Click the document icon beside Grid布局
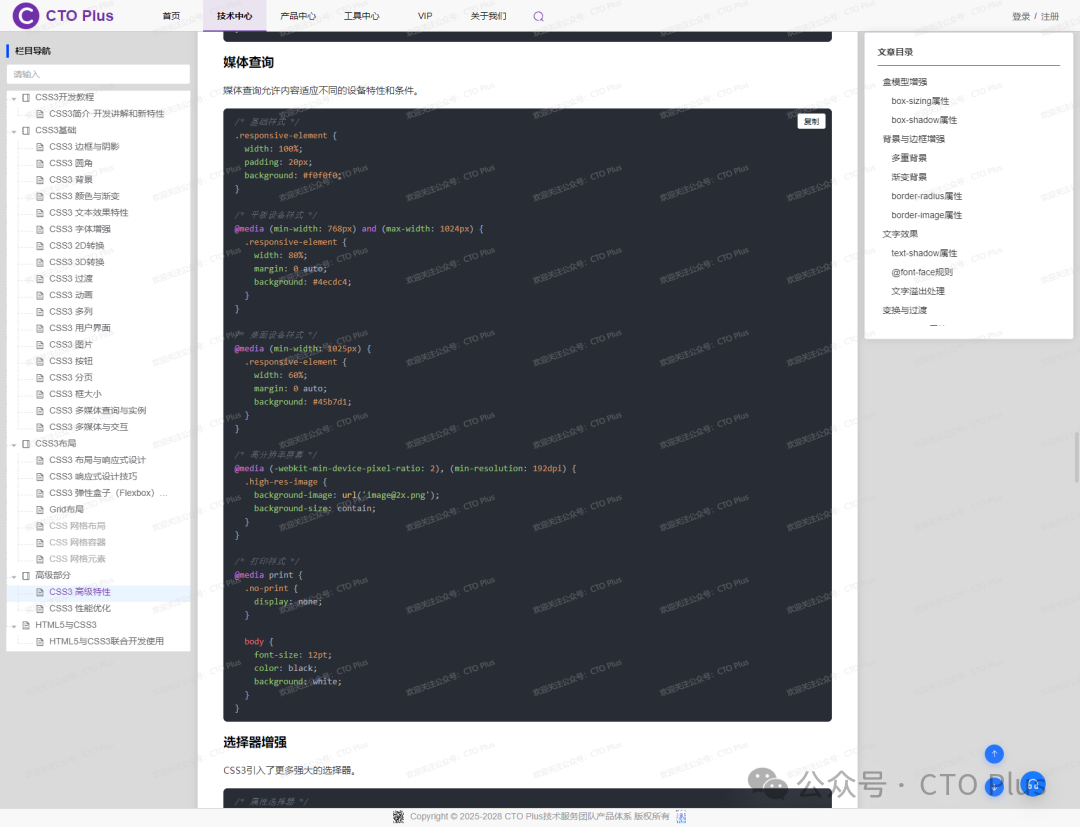Viewport: 1080px width, 827px height. click(40, 510)
